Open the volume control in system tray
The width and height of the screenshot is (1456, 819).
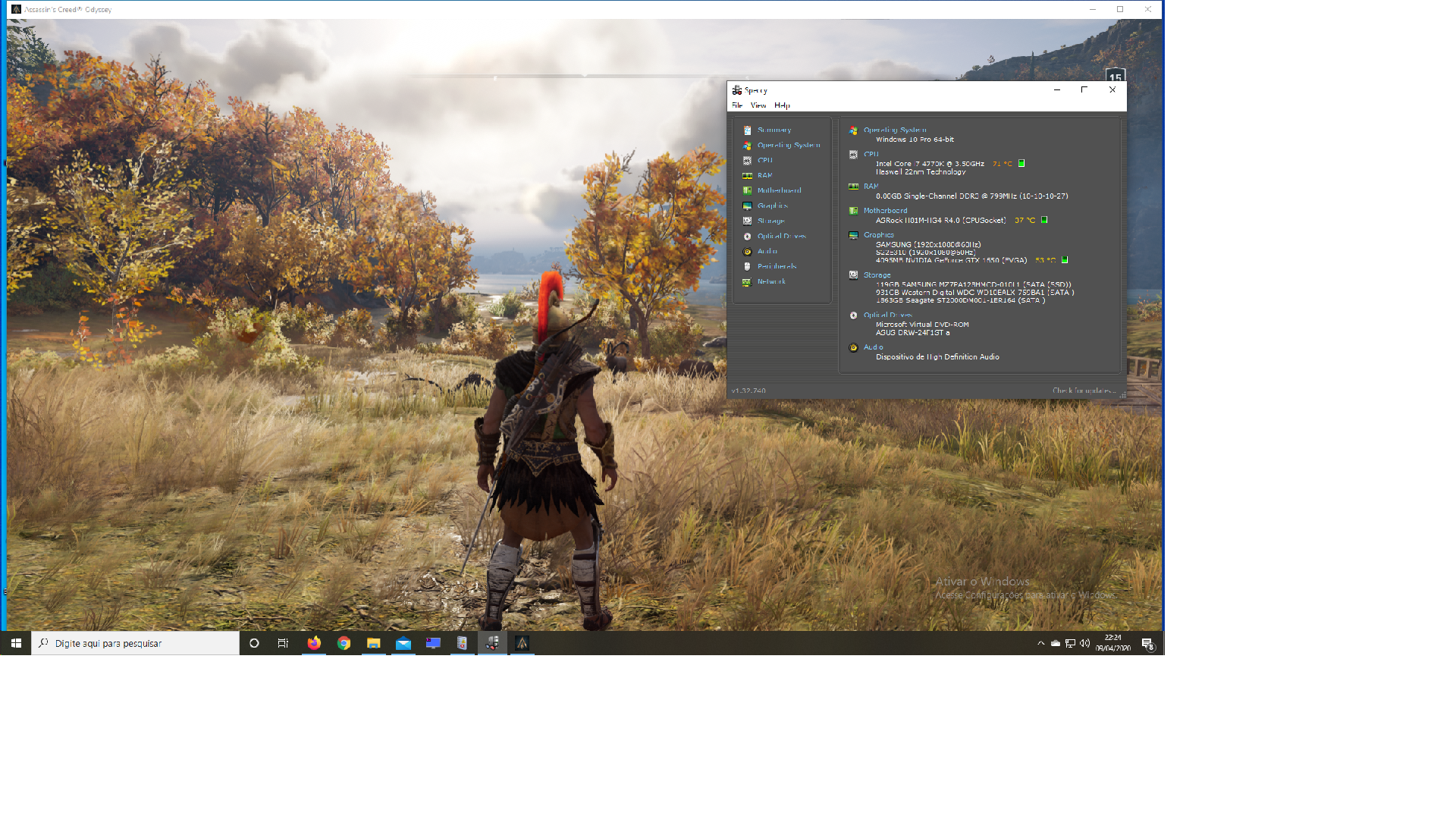coord(1084,643)
